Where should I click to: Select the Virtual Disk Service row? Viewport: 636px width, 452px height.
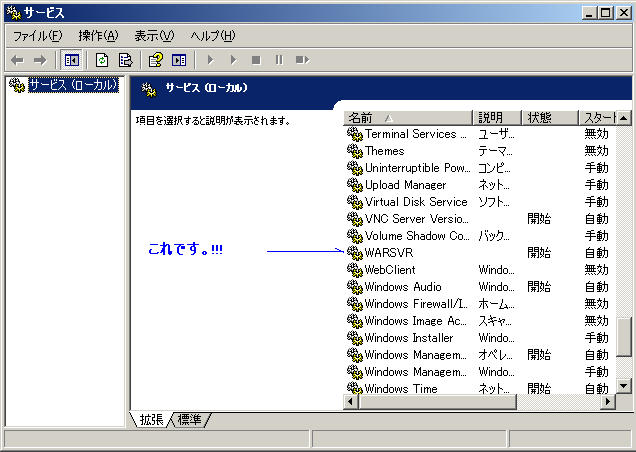(479, 202)
